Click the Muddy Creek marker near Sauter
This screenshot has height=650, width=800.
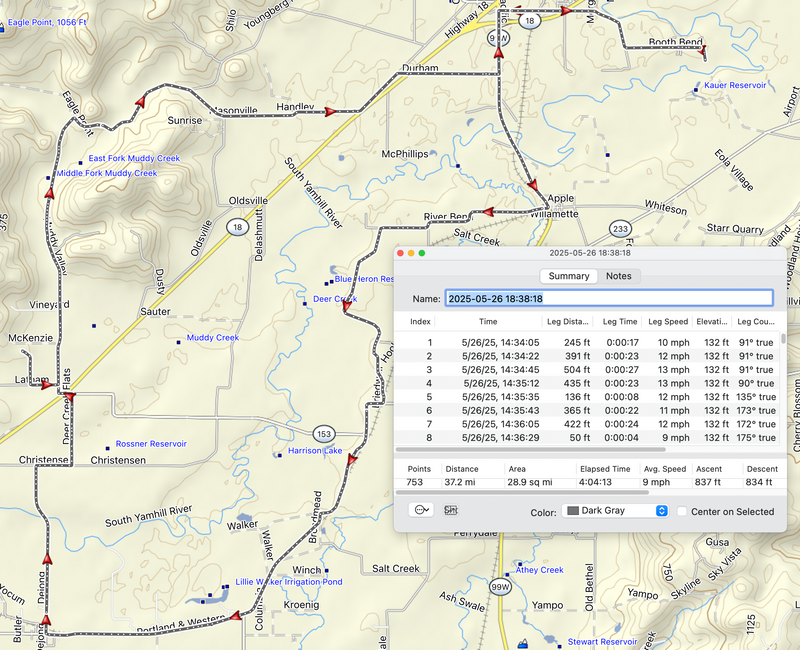178,342
